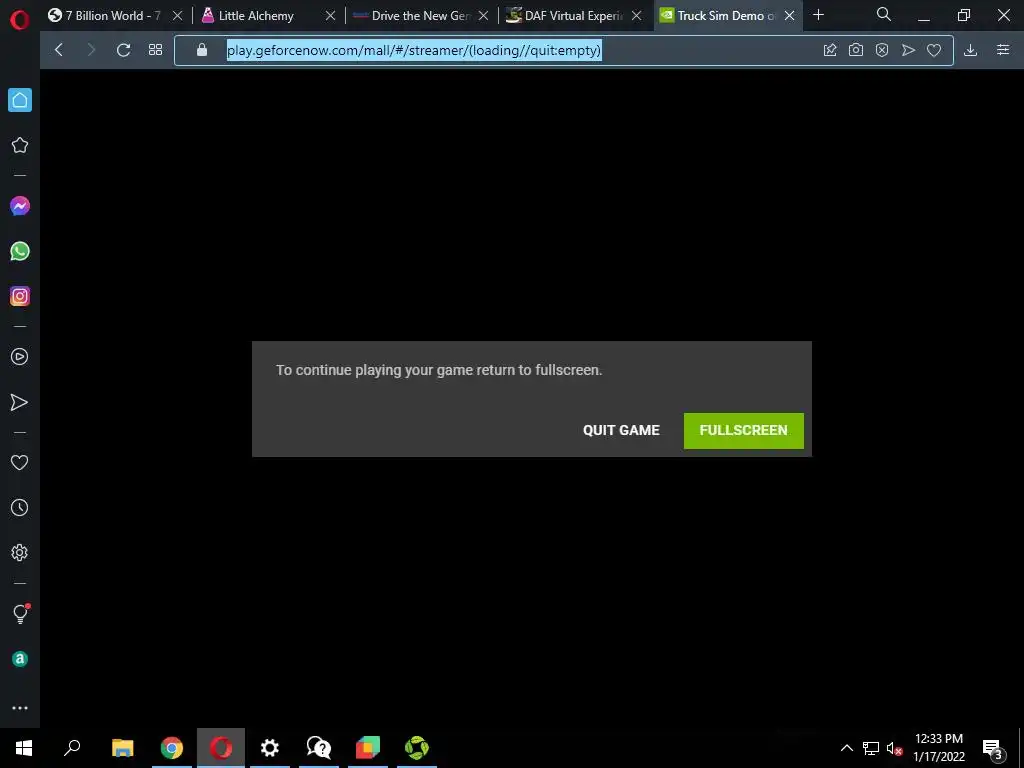Open Windows taskbar search
This screenshot has height=768, width=1024.
point(72,748)
